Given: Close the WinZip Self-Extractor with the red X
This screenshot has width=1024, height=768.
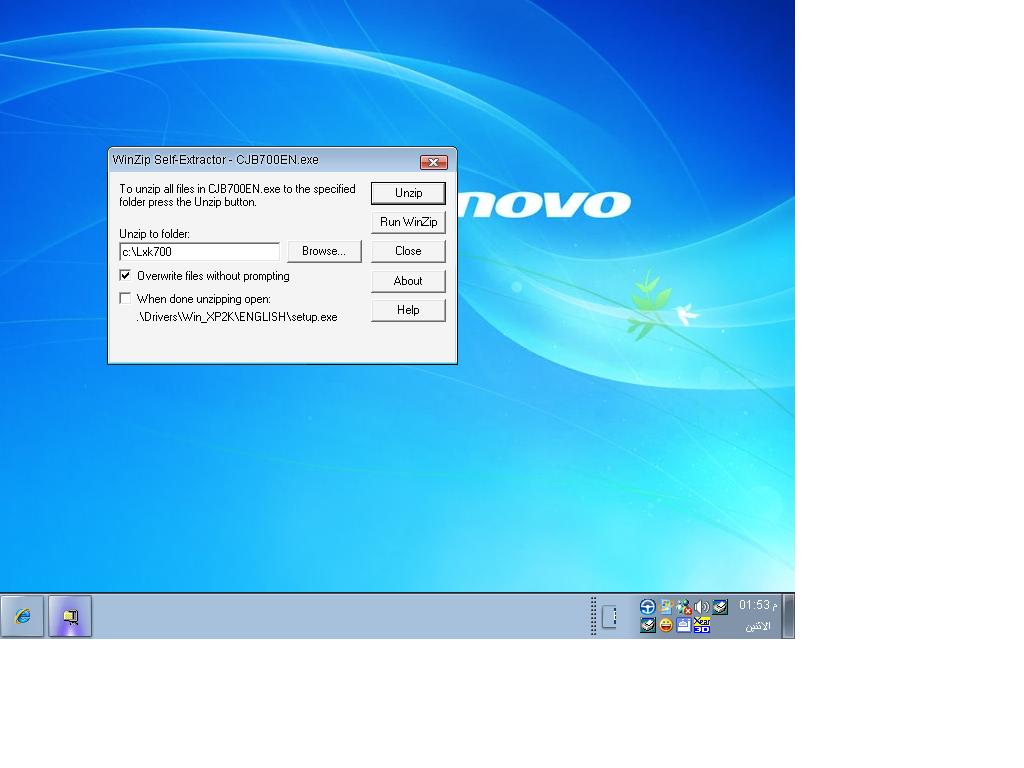Looking at the screenshot, I should (433, 162).
